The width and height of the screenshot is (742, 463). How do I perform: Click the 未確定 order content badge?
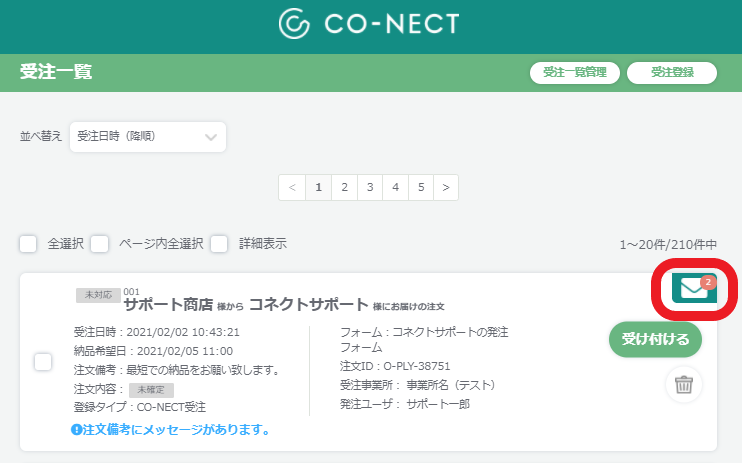point(151,390)
